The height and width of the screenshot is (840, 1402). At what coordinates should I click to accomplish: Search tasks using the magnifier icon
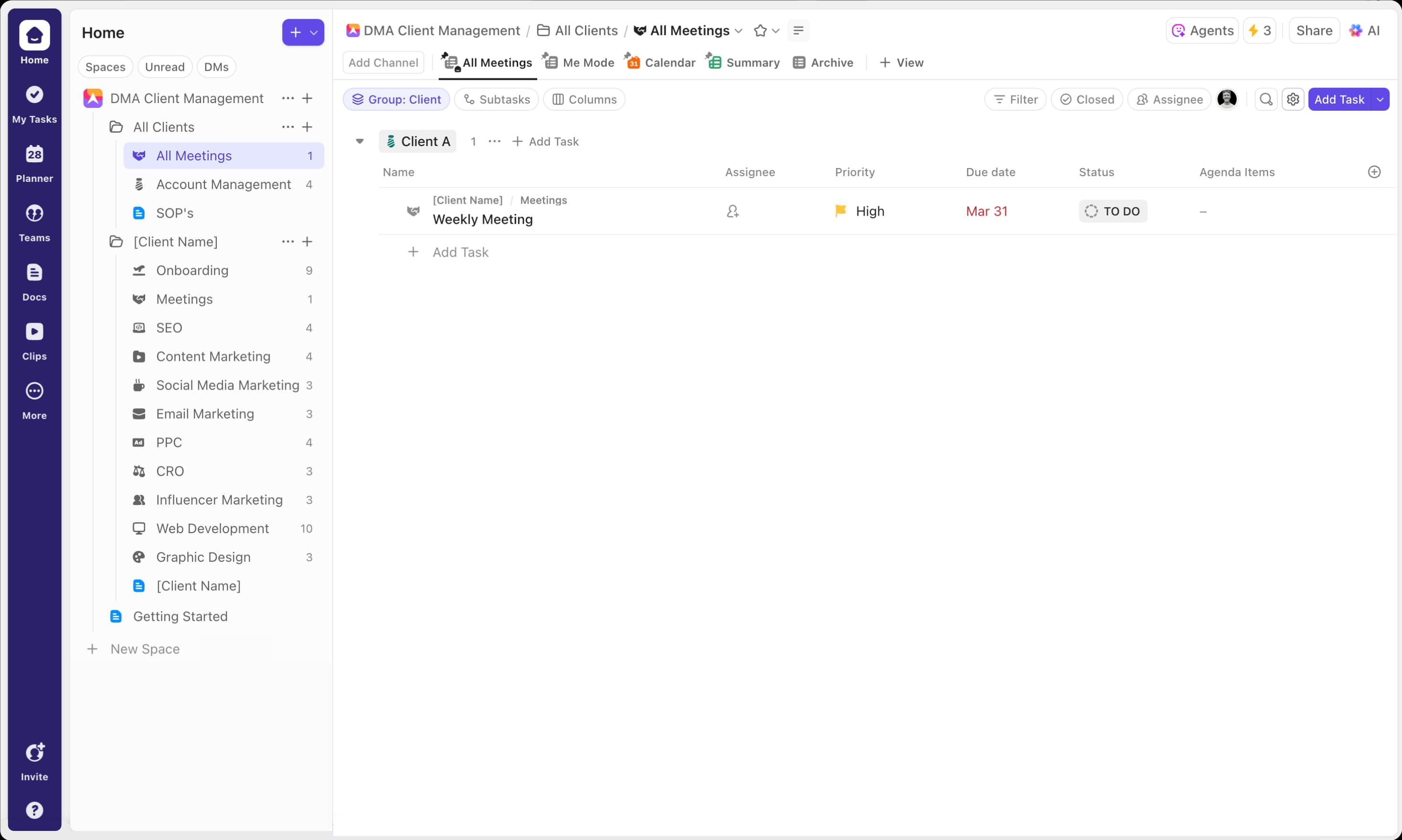pyautogui.click(x=1266, y=99)
